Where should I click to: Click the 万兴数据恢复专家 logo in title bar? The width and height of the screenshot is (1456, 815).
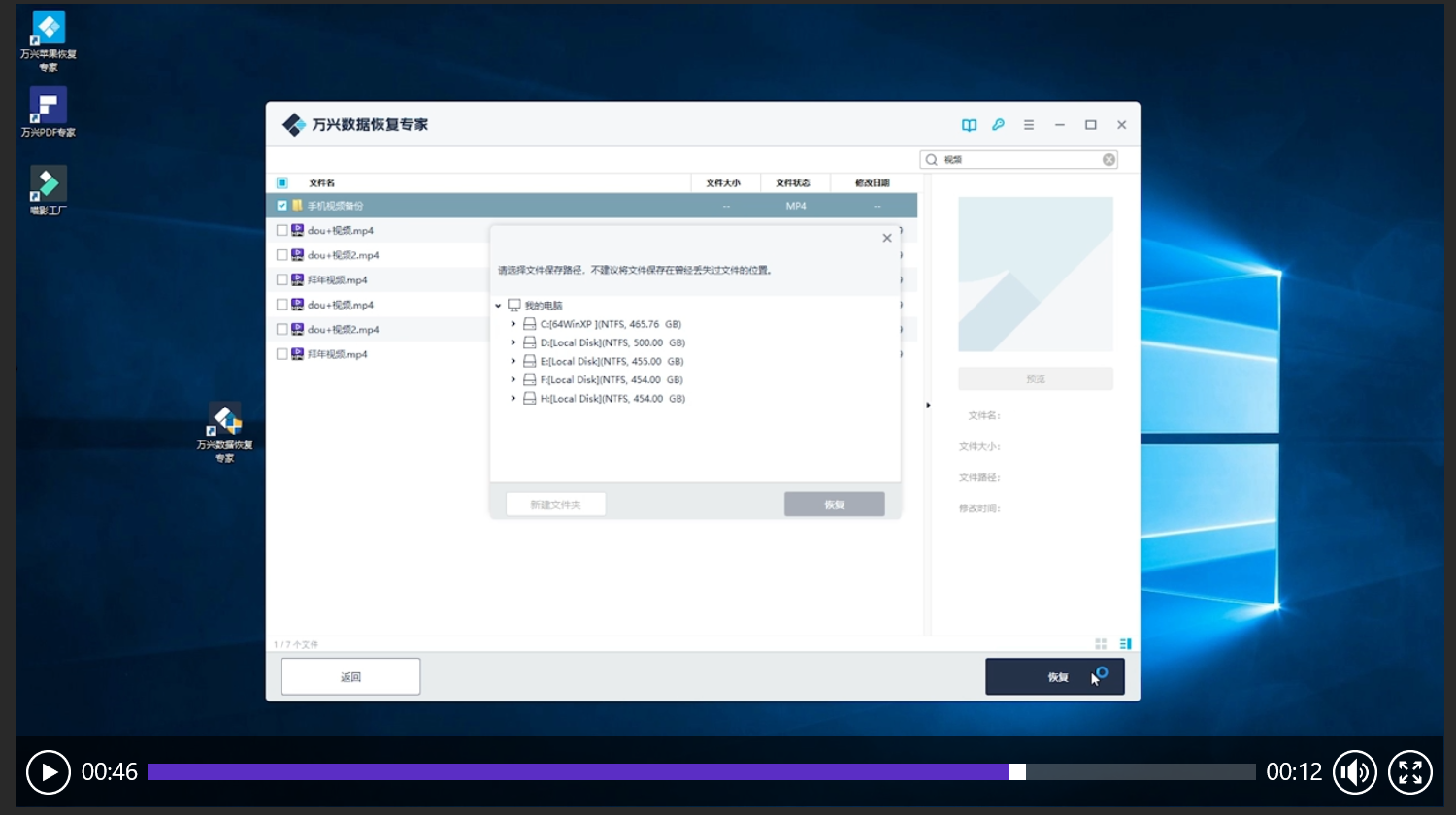point(294,125)
